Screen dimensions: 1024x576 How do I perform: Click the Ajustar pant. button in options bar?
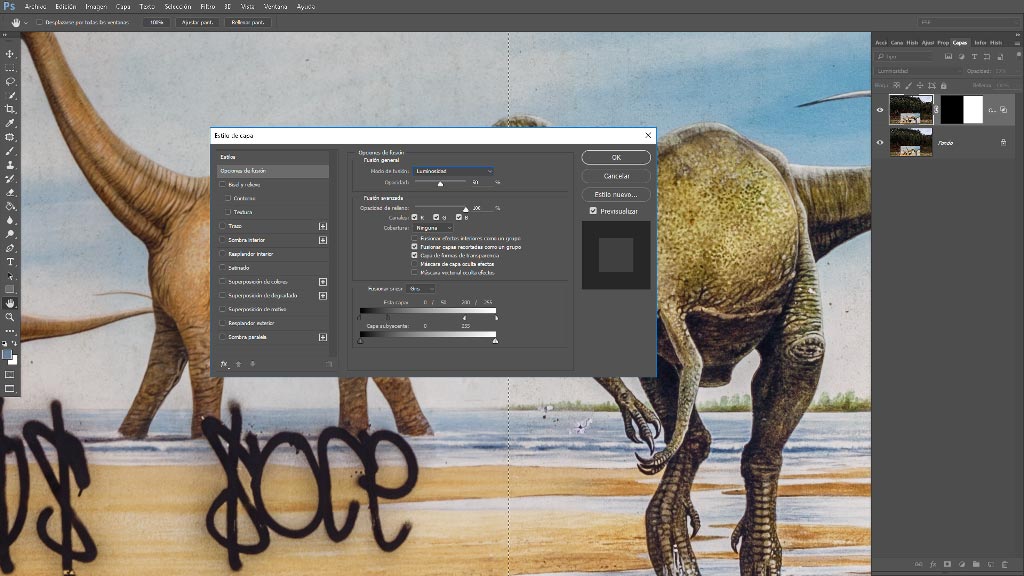(197, 22)
